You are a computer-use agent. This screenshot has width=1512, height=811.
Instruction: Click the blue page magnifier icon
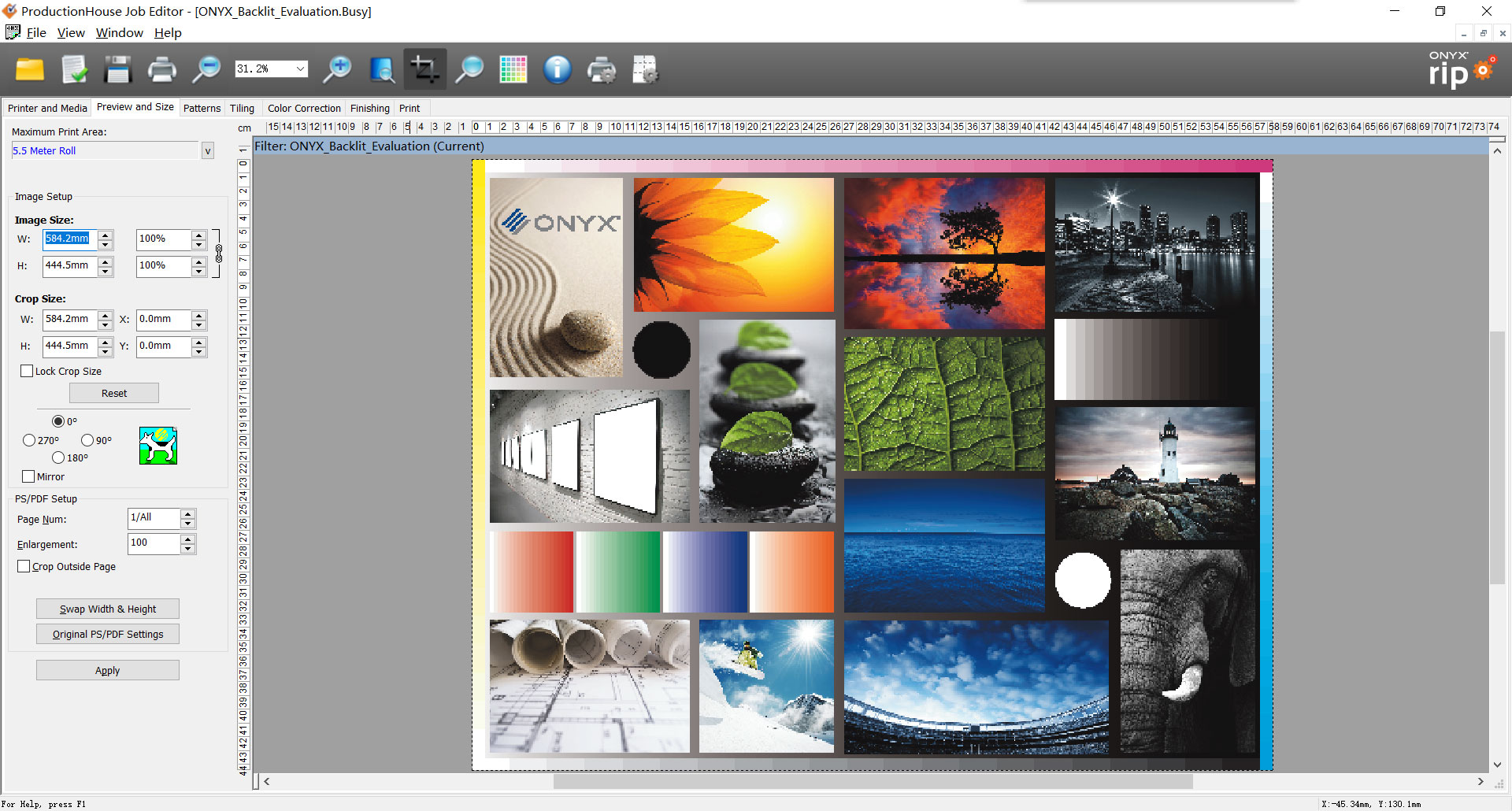pyautogui.click(x=382, y=70)
